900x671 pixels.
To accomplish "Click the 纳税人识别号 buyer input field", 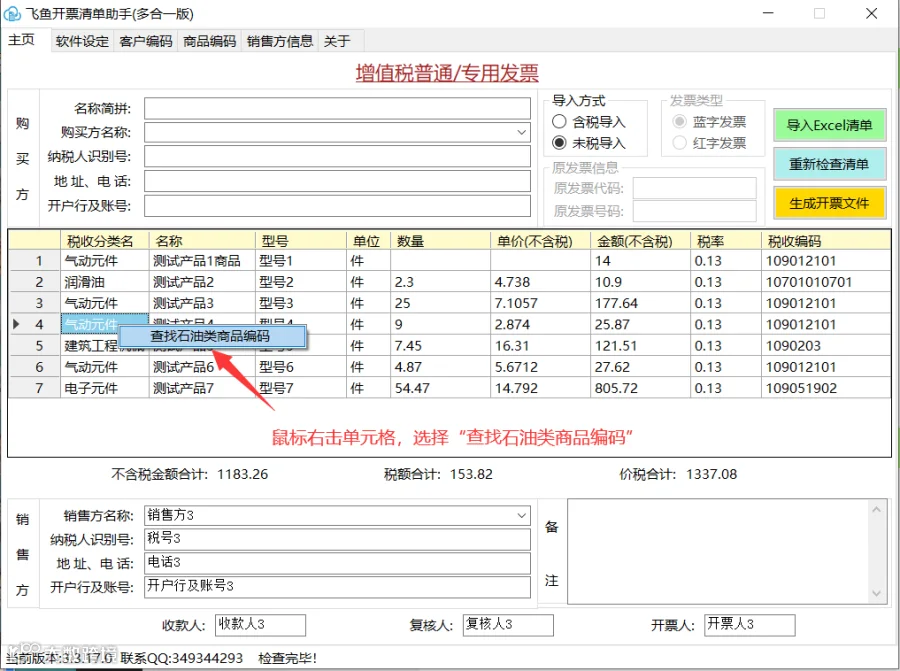I will coord(337,157).
